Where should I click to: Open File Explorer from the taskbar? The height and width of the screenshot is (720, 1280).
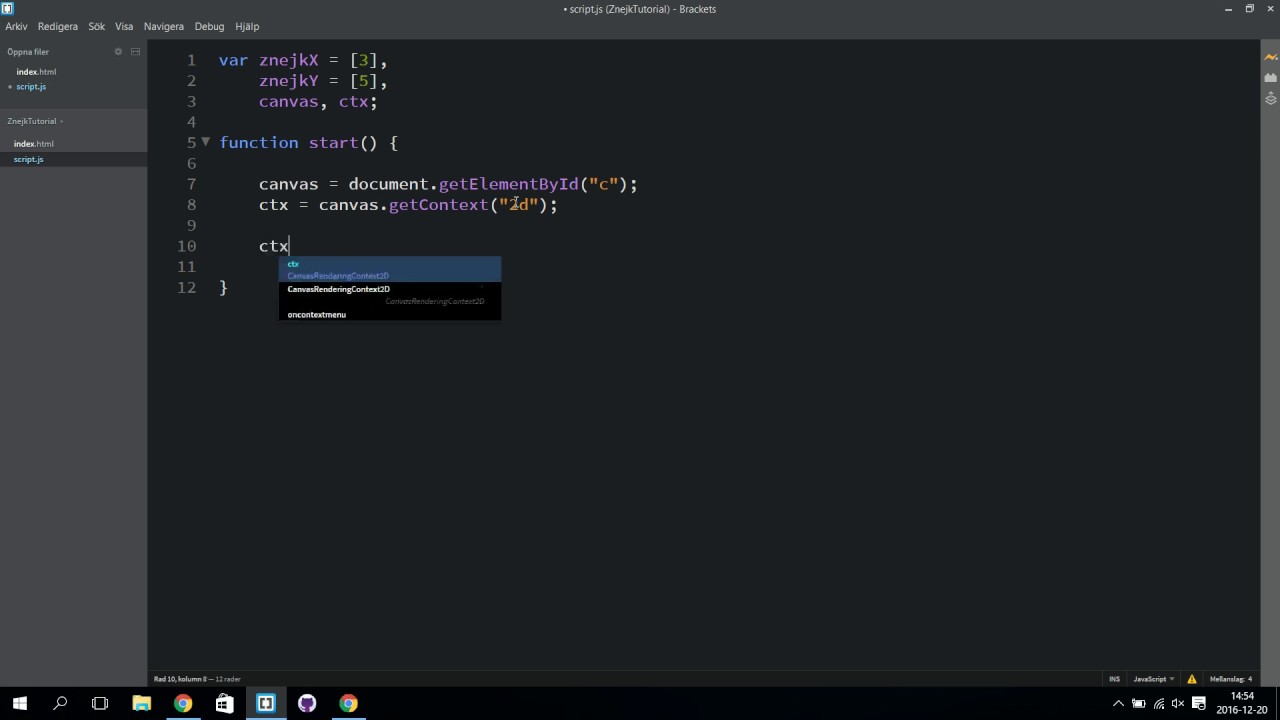141,703
